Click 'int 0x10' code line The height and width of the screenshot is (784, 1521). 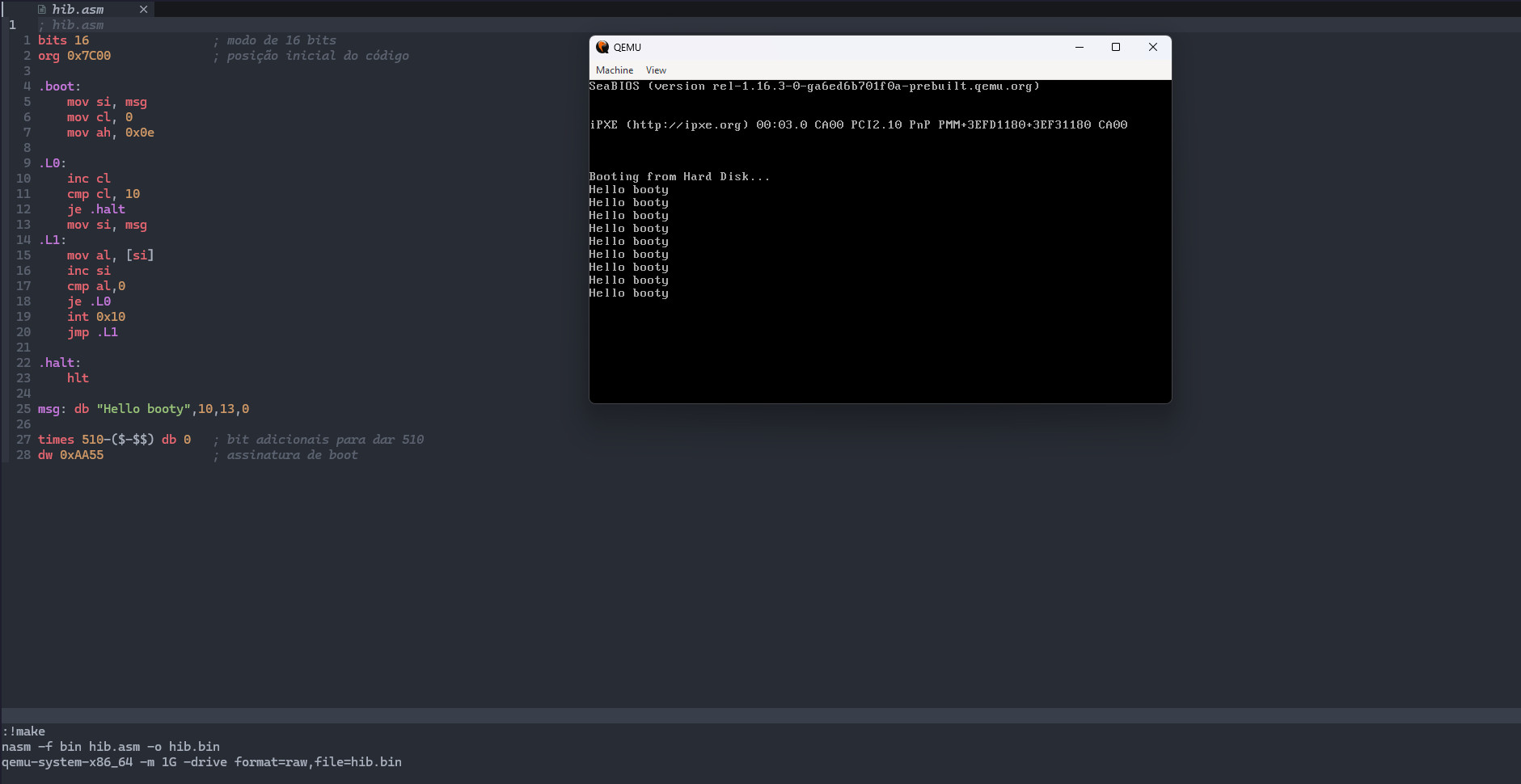(x=96, y=317)
